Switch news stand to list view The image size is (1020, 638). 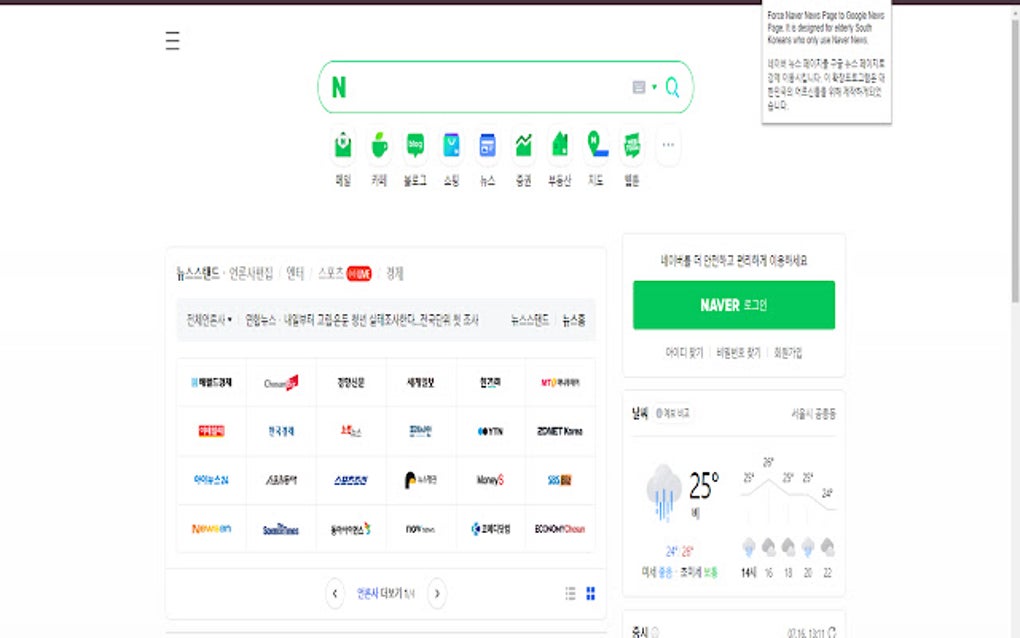click(x=570, y=593)
